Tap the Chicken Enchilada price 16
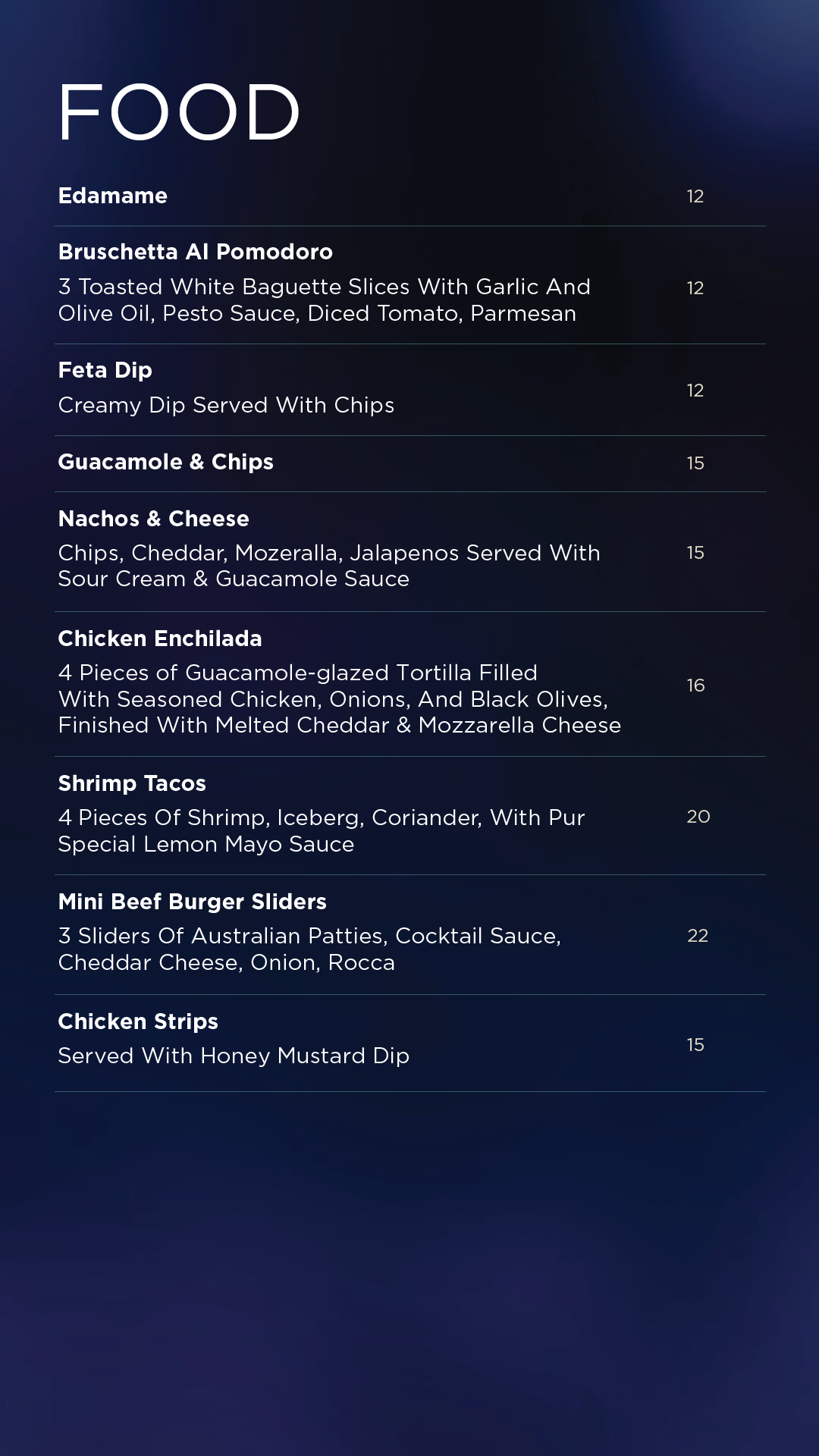Image resolution: width=819 pixels, height=1456 pixels. [x=695, y=686]
